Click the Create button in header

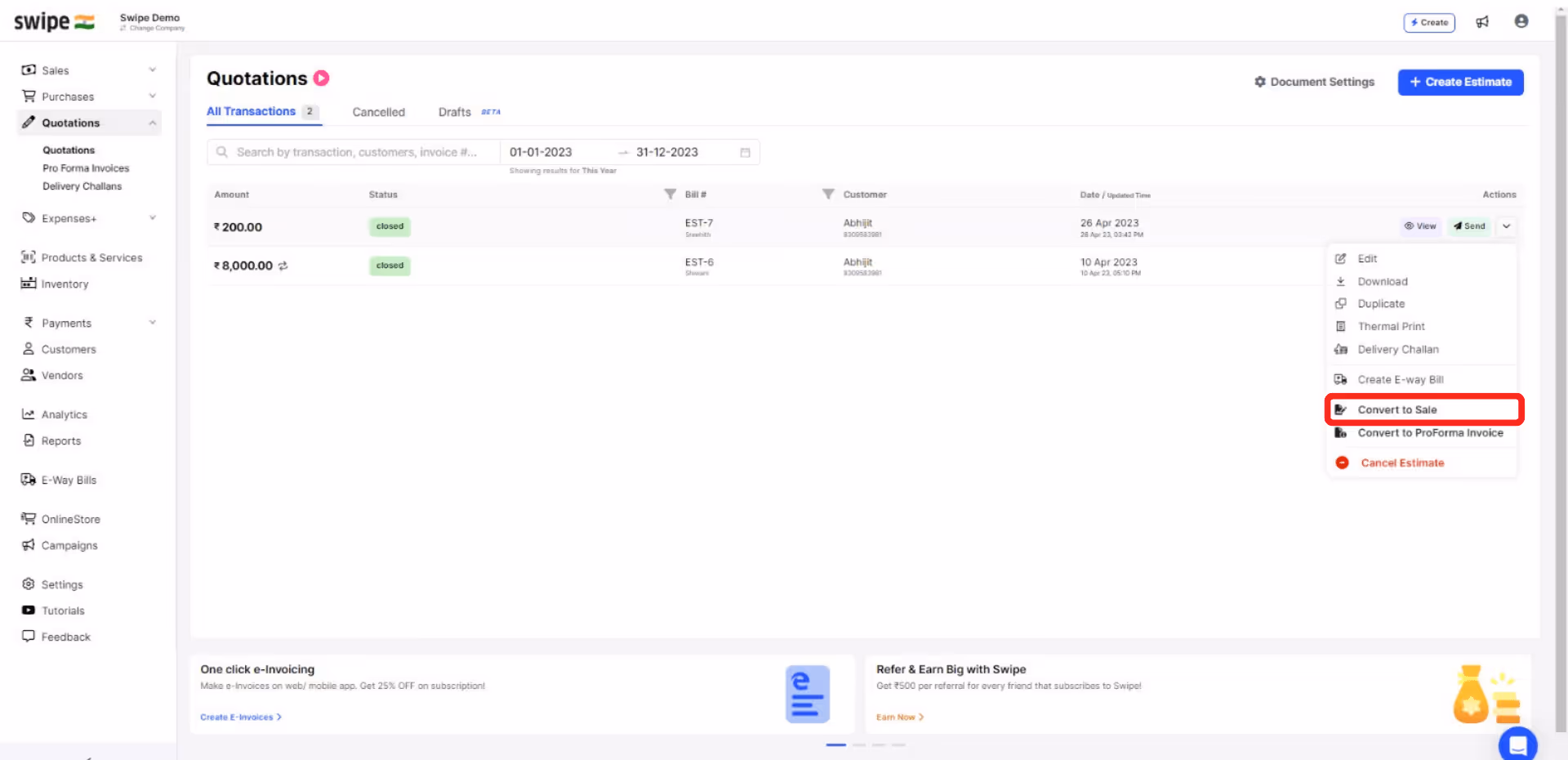point(1429,22)
